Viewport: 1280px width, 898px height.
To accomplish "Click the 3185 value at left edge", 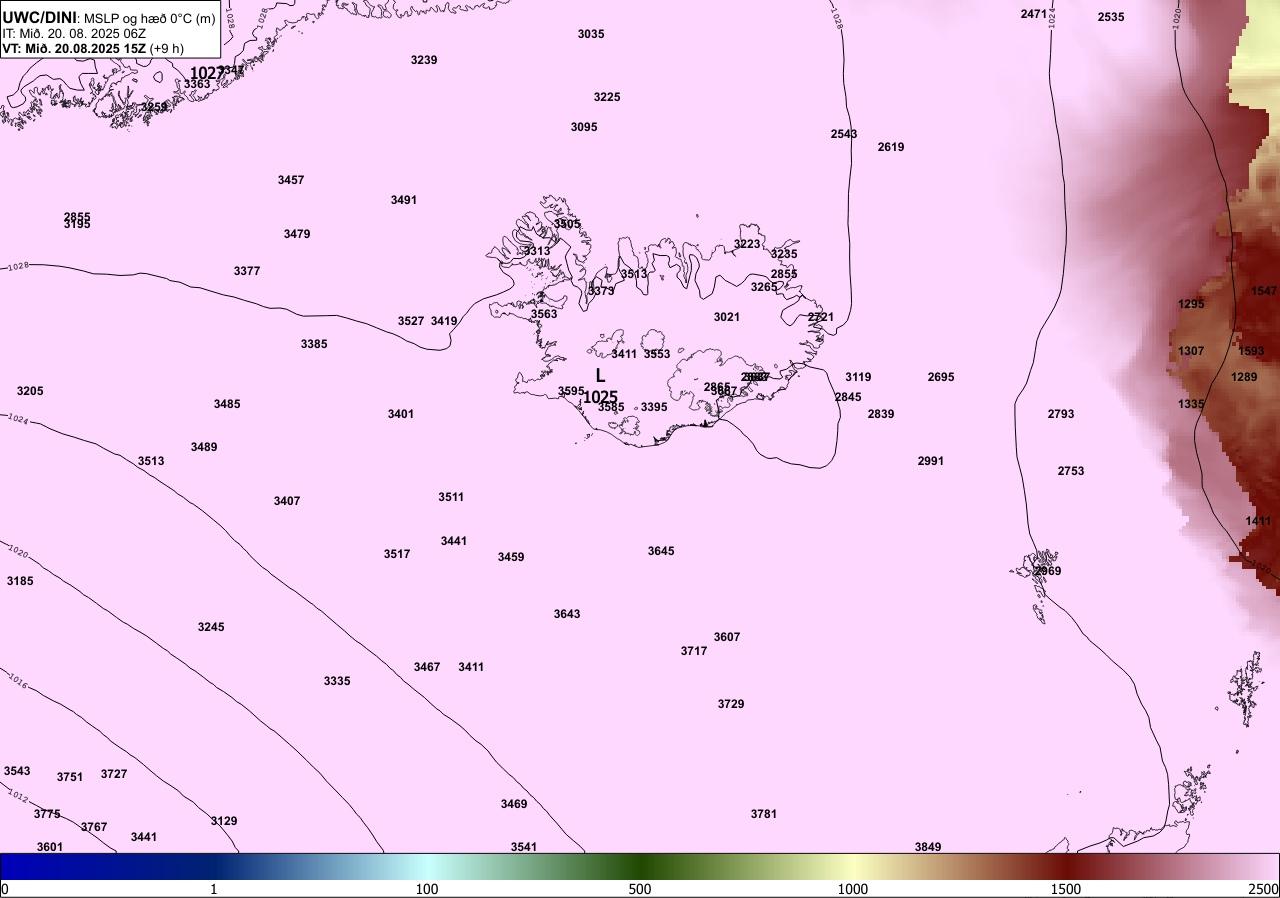I will click(x=20, y=581).
